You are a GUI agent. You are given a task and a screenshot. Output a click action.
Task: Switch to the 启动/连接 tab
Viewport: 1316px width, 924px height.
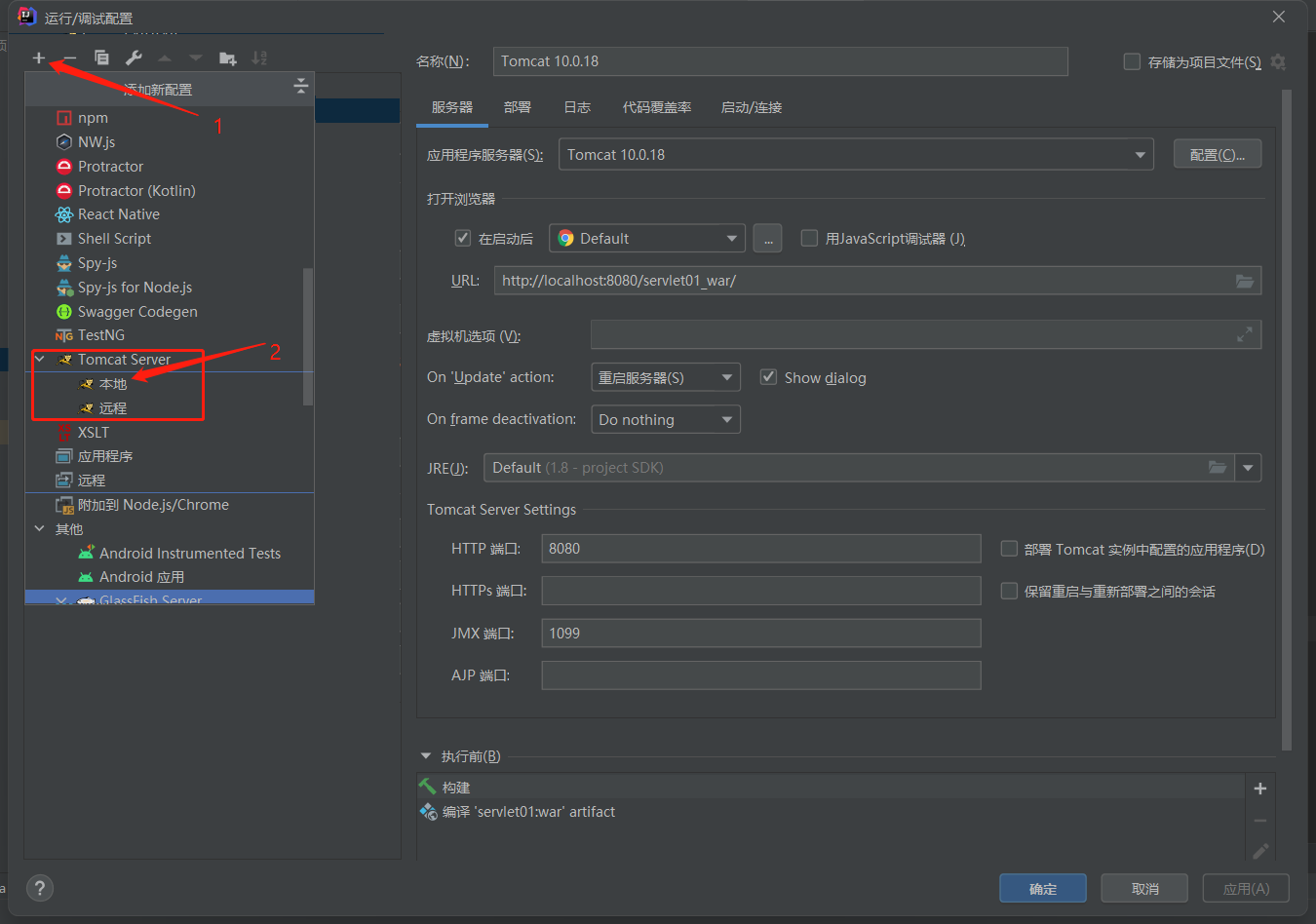[752, 107]
